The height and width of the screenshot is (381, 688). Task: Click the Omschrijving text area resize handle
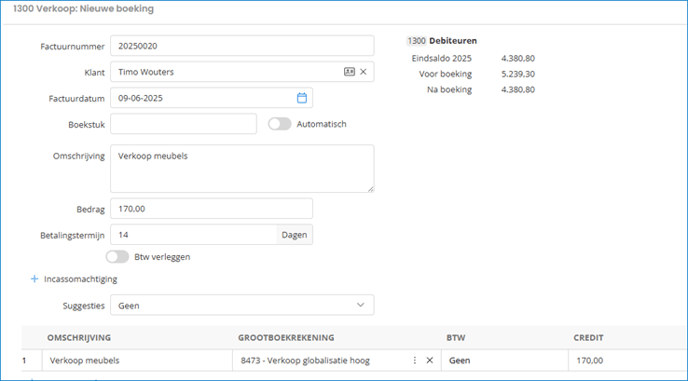tap(371, 189)
